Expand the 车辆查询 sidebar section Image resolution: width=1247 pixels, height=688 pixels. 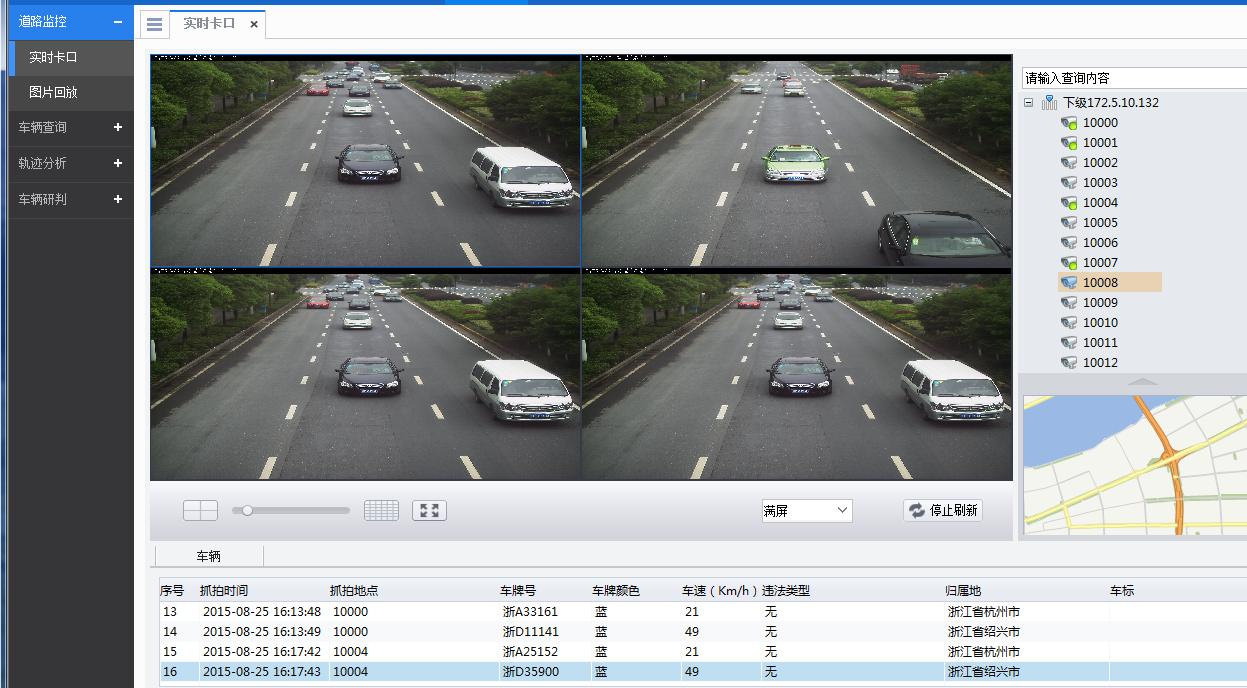coord(118,127)
